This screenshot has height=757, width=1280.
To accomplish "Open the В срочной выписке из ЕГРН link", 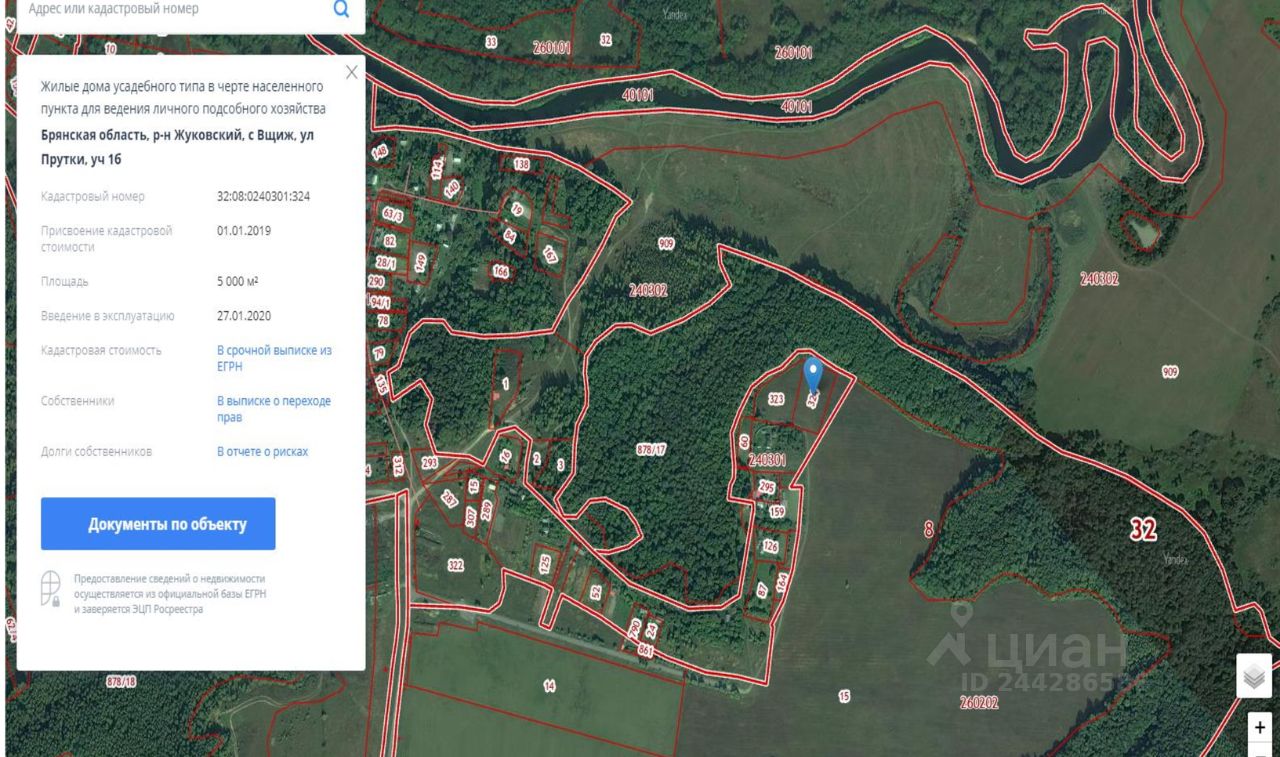I will coord(274,358).
